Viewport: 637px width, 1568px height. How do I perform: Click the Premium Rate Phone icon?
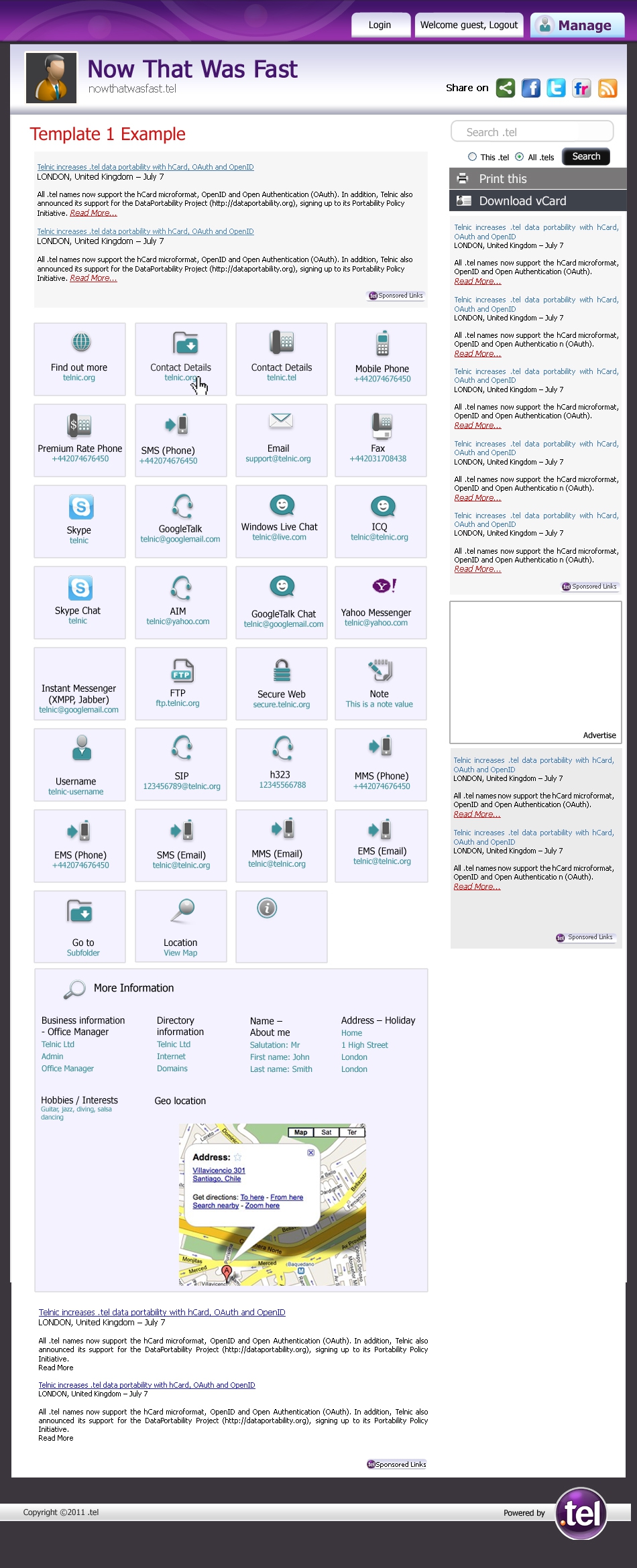point(80,424)
